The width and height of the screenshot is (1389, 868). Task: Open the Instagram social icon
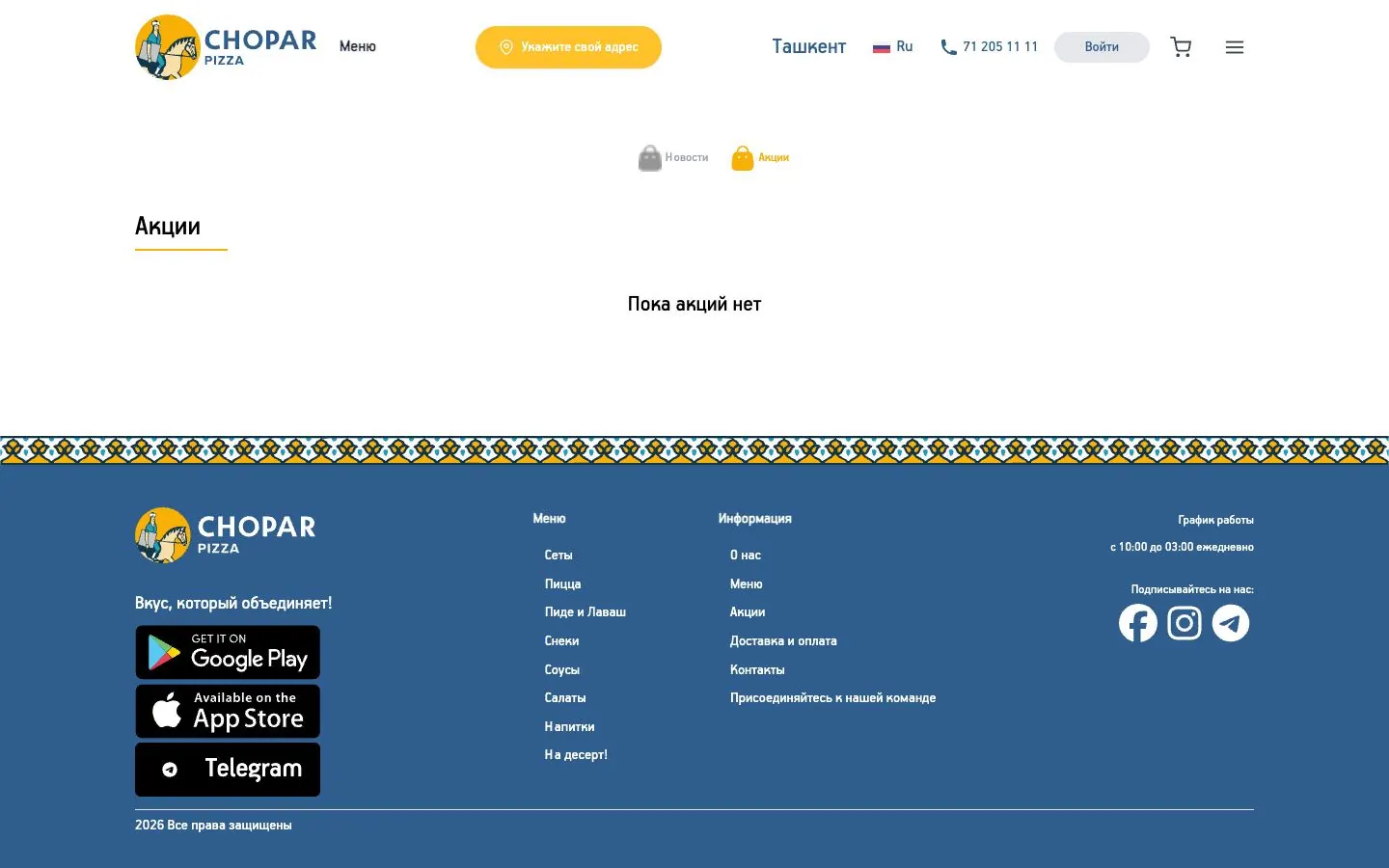click(x=1185, y=623)
